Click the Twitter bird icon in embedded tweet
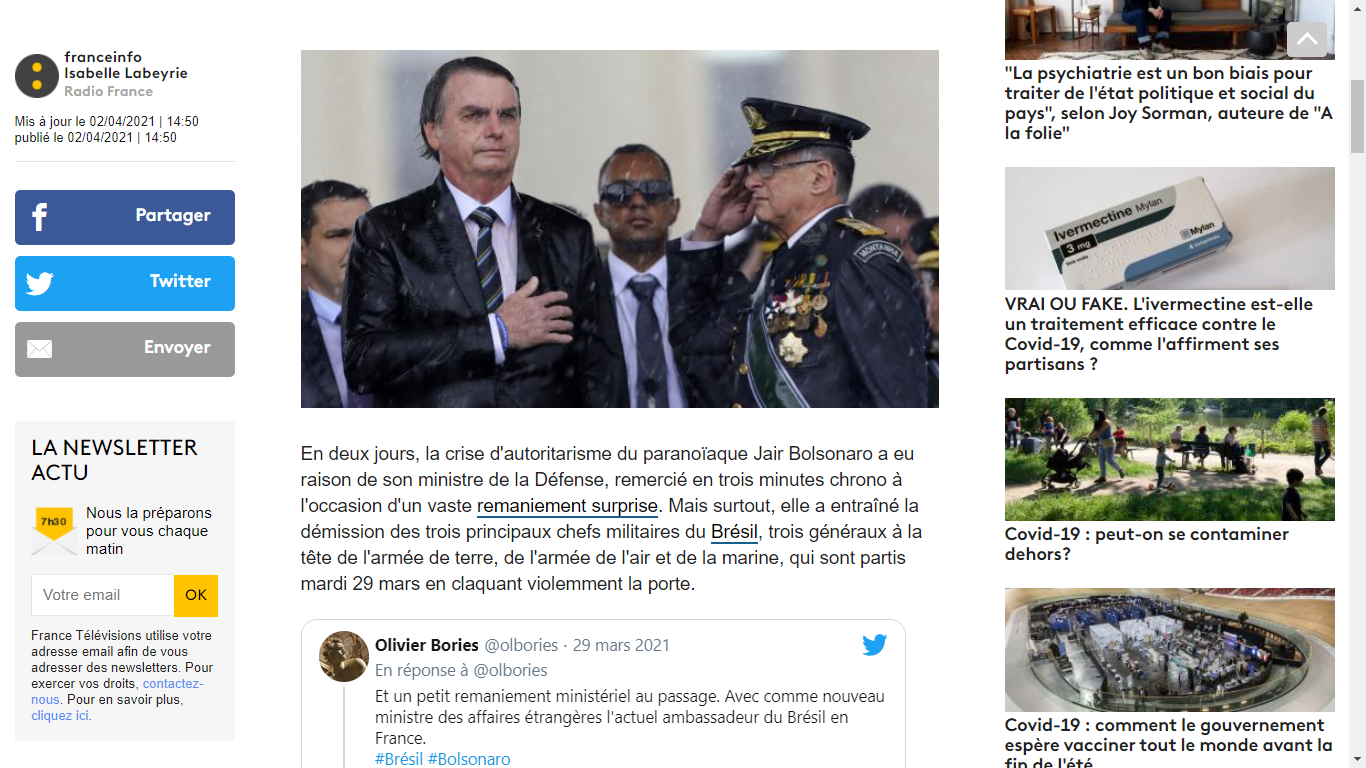This screenshot has width=1366, height=768. [x=875, y=645]
